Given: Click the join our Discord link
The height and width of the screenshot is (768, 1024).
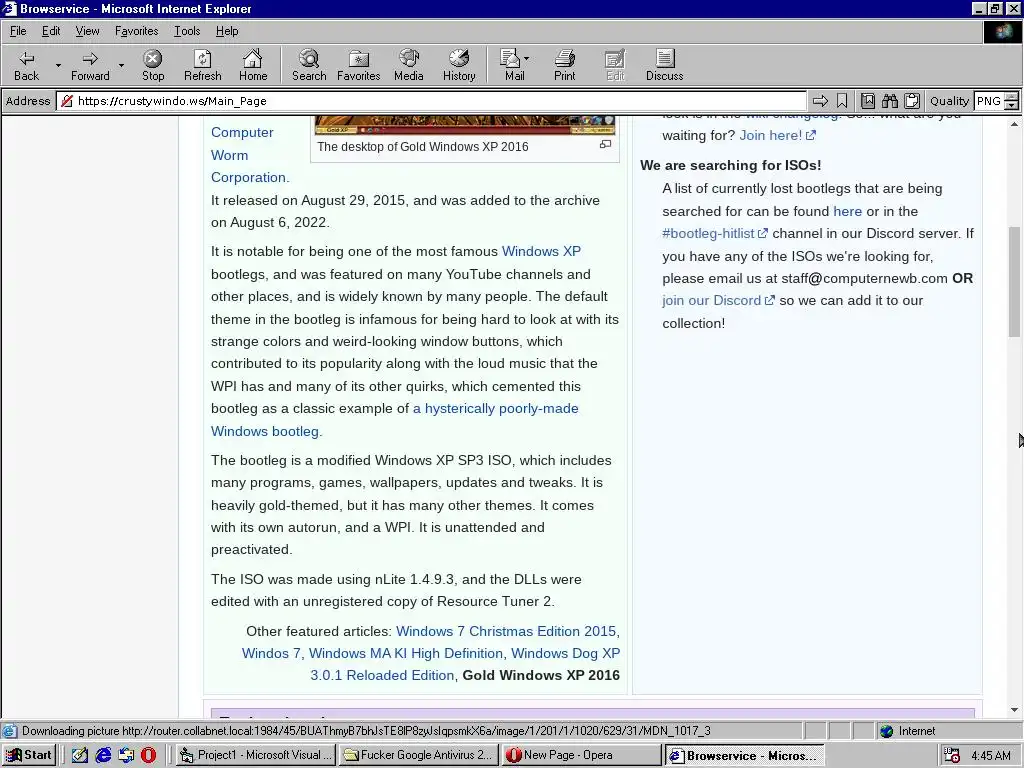Looking at the screenshot, I should coord(718,300).
